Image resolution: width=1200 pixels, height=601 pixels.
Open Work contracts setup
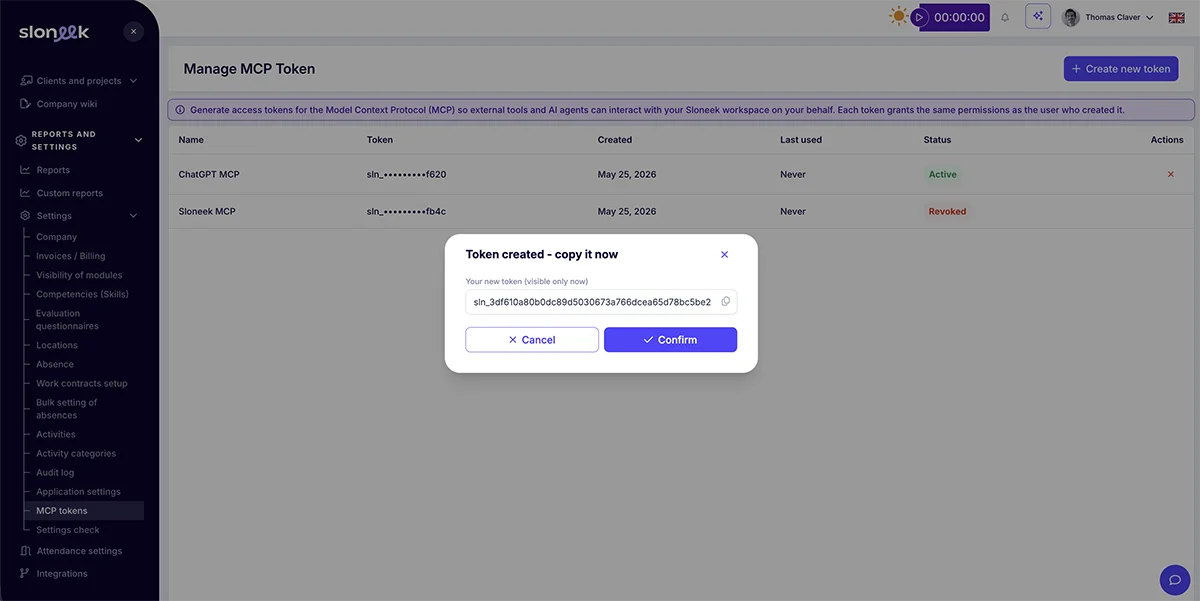point(82,383)
